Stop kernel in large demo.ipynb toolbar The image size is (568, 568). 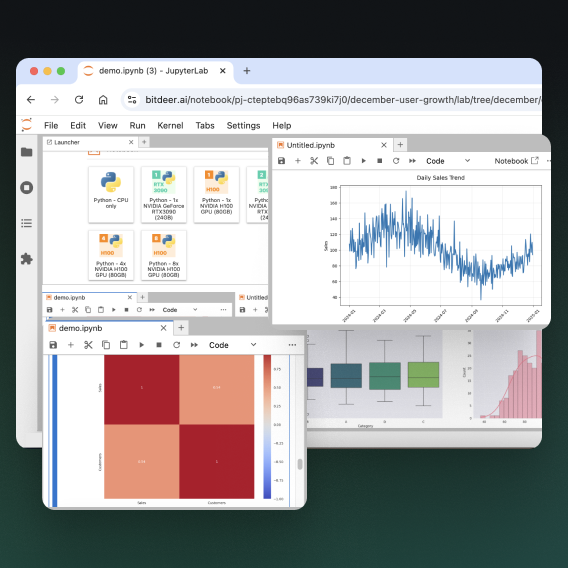(x=159, y=345)
